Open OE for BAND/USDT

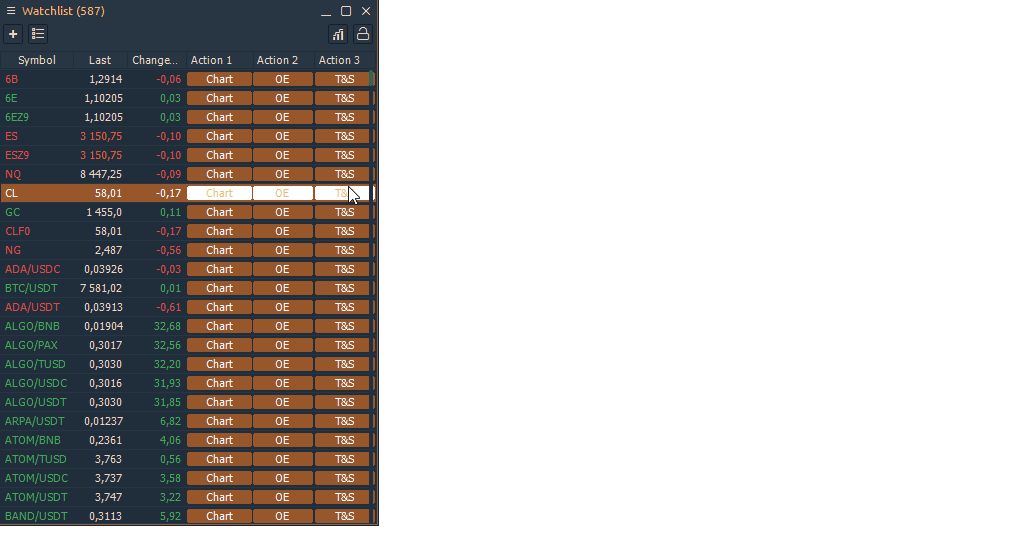282,516
